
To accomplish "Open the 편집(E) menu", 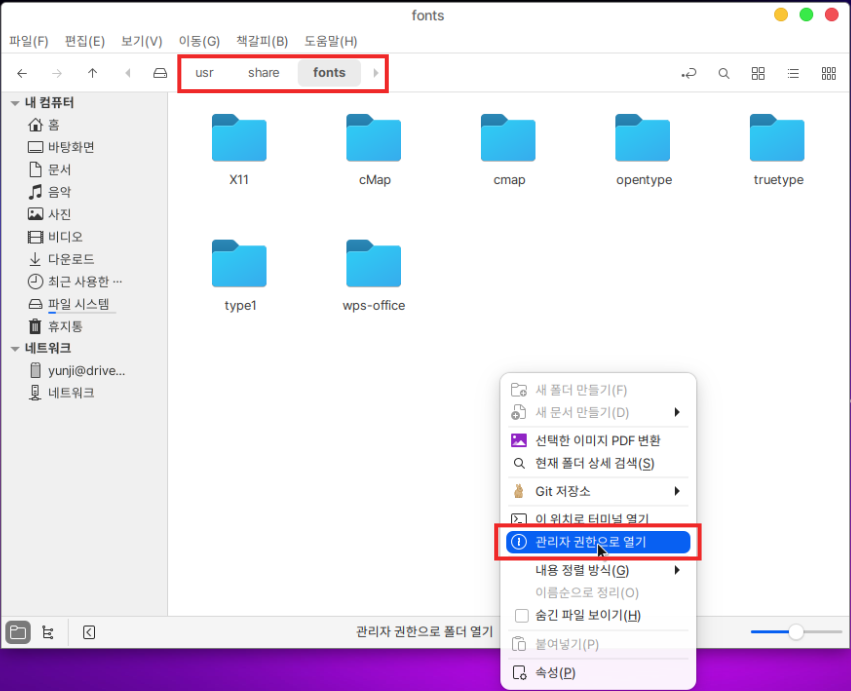I will [x=84, y=41].
